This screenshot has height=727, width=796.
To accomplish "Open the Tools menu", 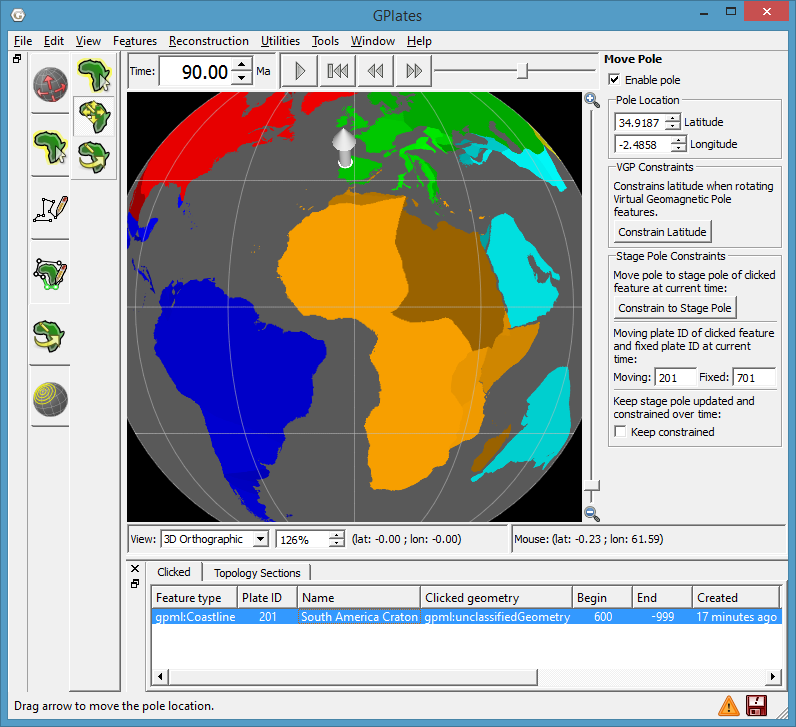I will [325, 41].
